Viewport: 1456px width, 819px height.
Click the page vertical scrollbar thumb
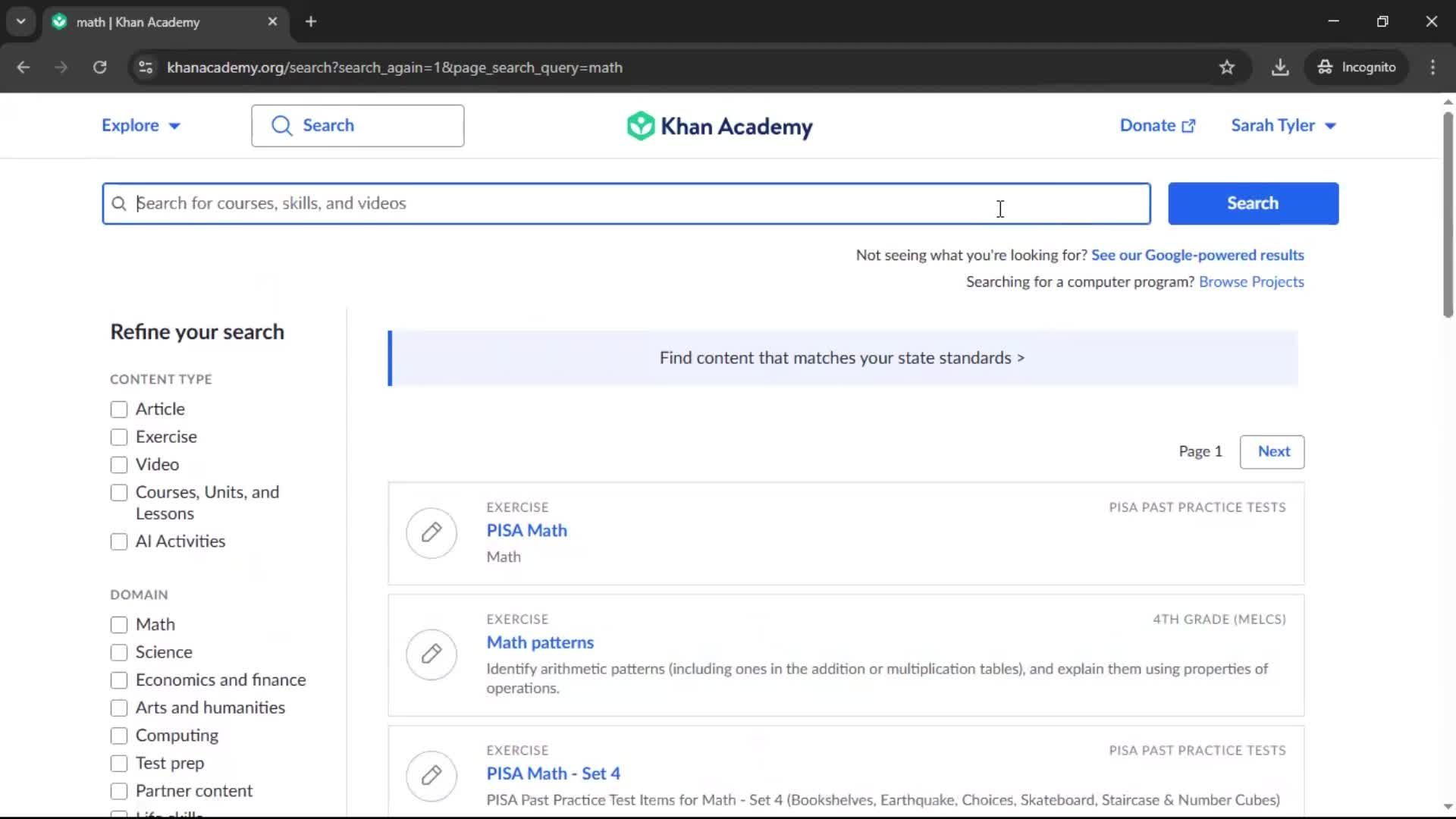point(1448,215)
